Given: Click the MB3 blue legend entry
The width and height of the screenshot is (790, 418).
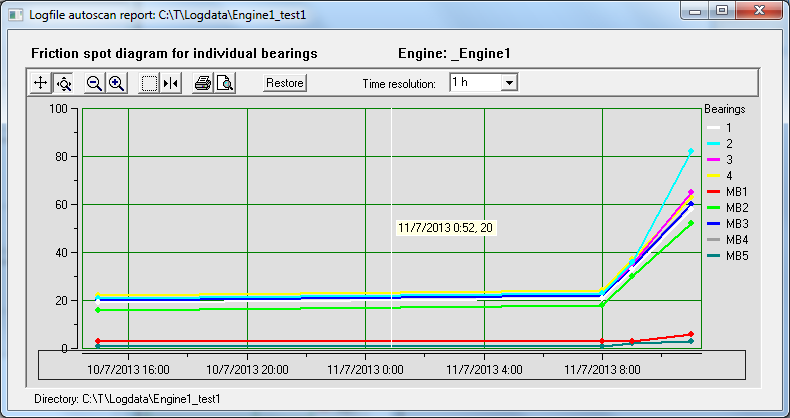Looking at the screenshot, I should 728,223.
